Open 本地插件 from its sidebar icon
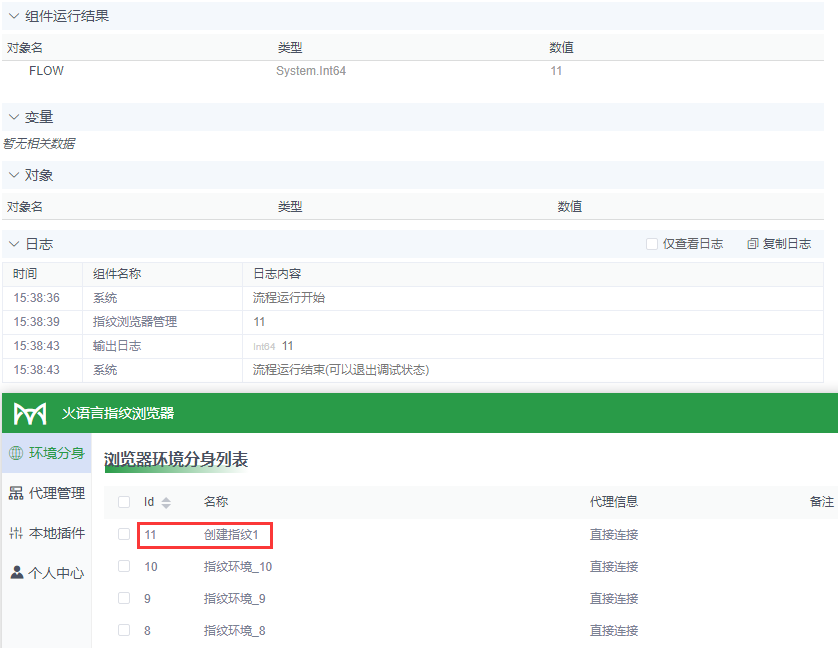 click(18, 533)
